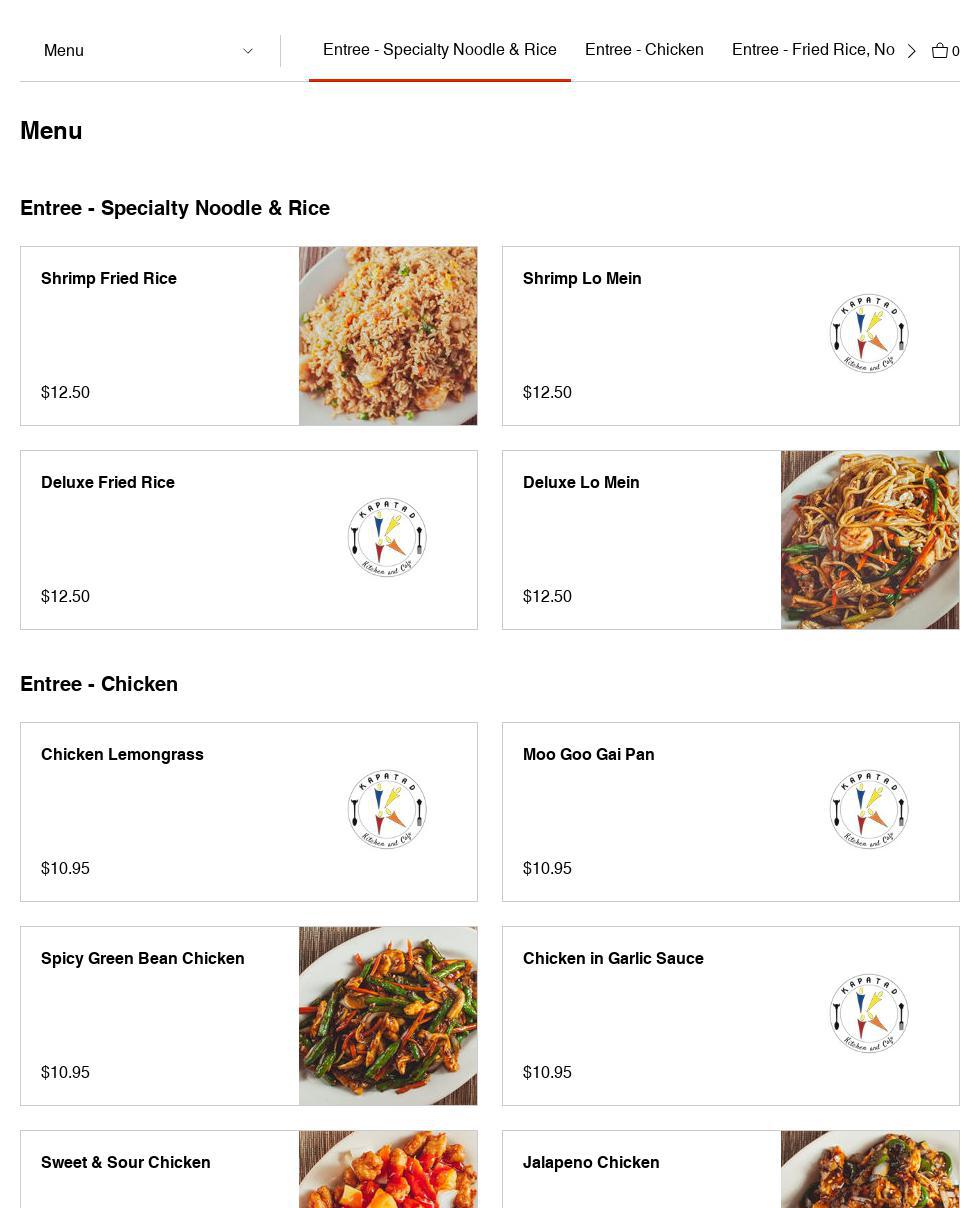Open Chicken Lemongrass item name
The height and width of the screenshot is (1208, 965).
[122, 755]
